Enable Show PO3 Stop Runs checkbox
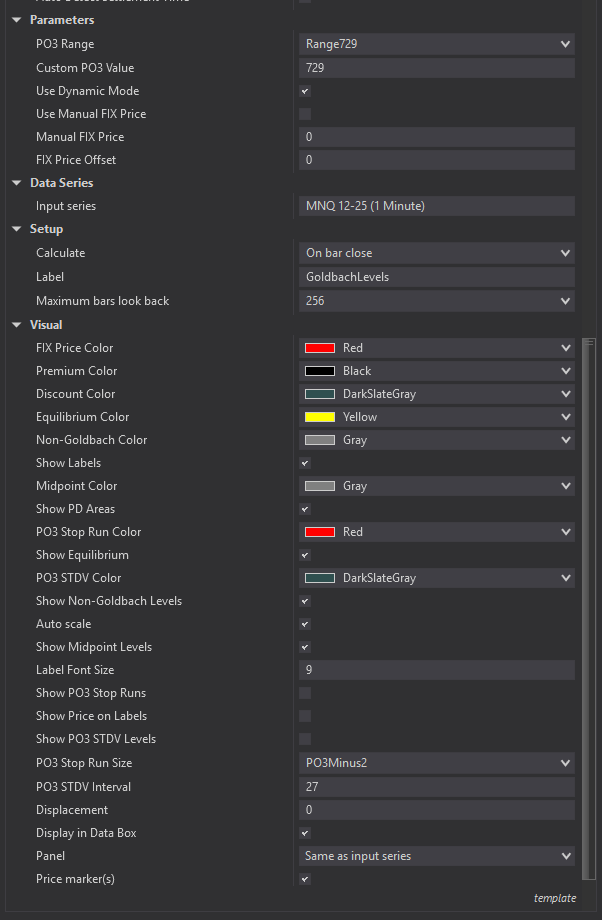 point(305,693)
